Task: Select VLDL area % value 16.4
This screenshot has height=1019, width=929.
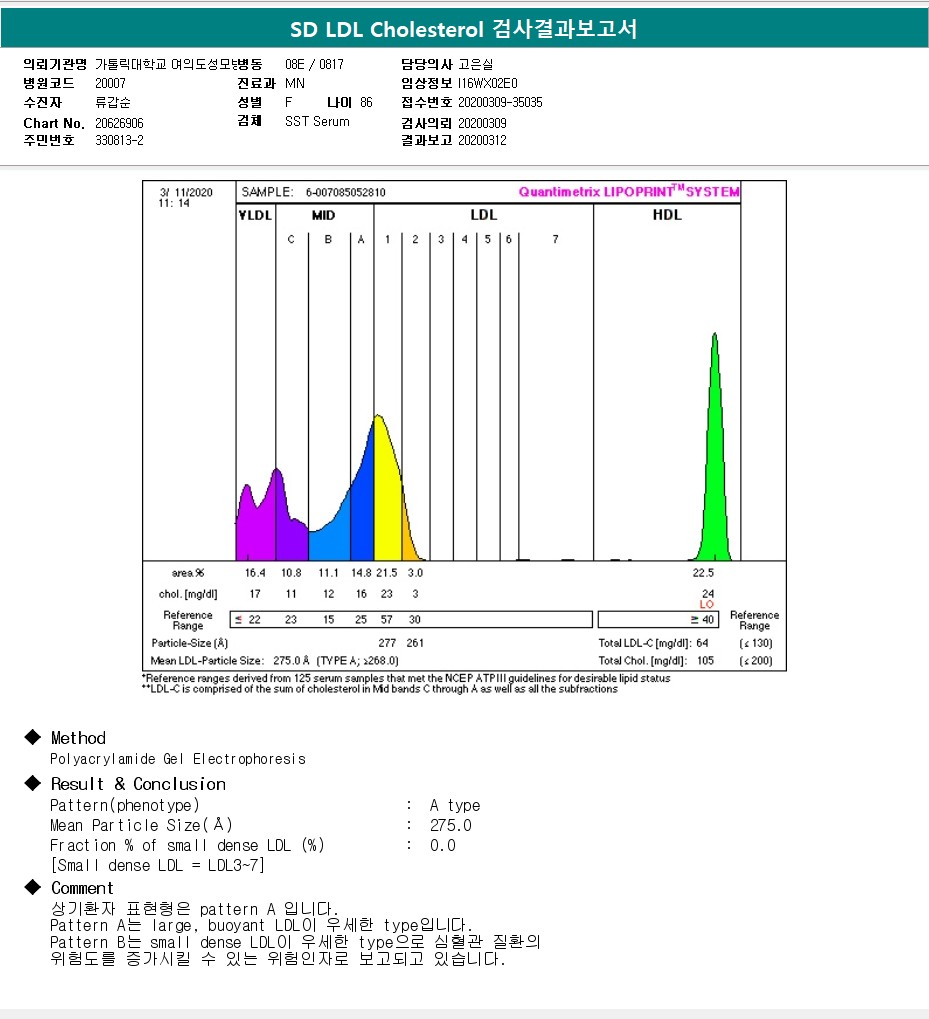Action: coord(255,573)
